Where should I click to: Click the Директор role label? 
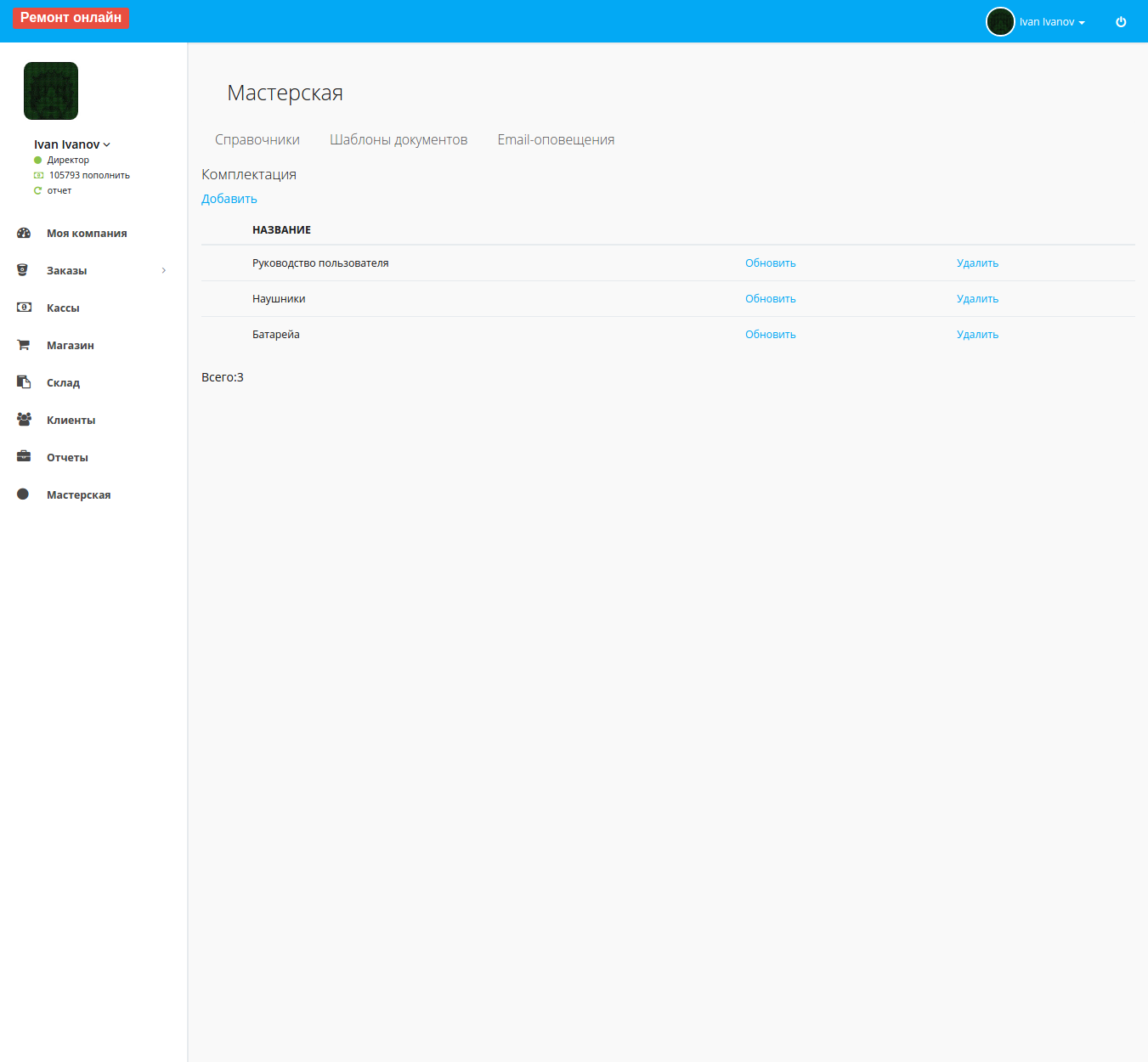(x=68, y=160)
